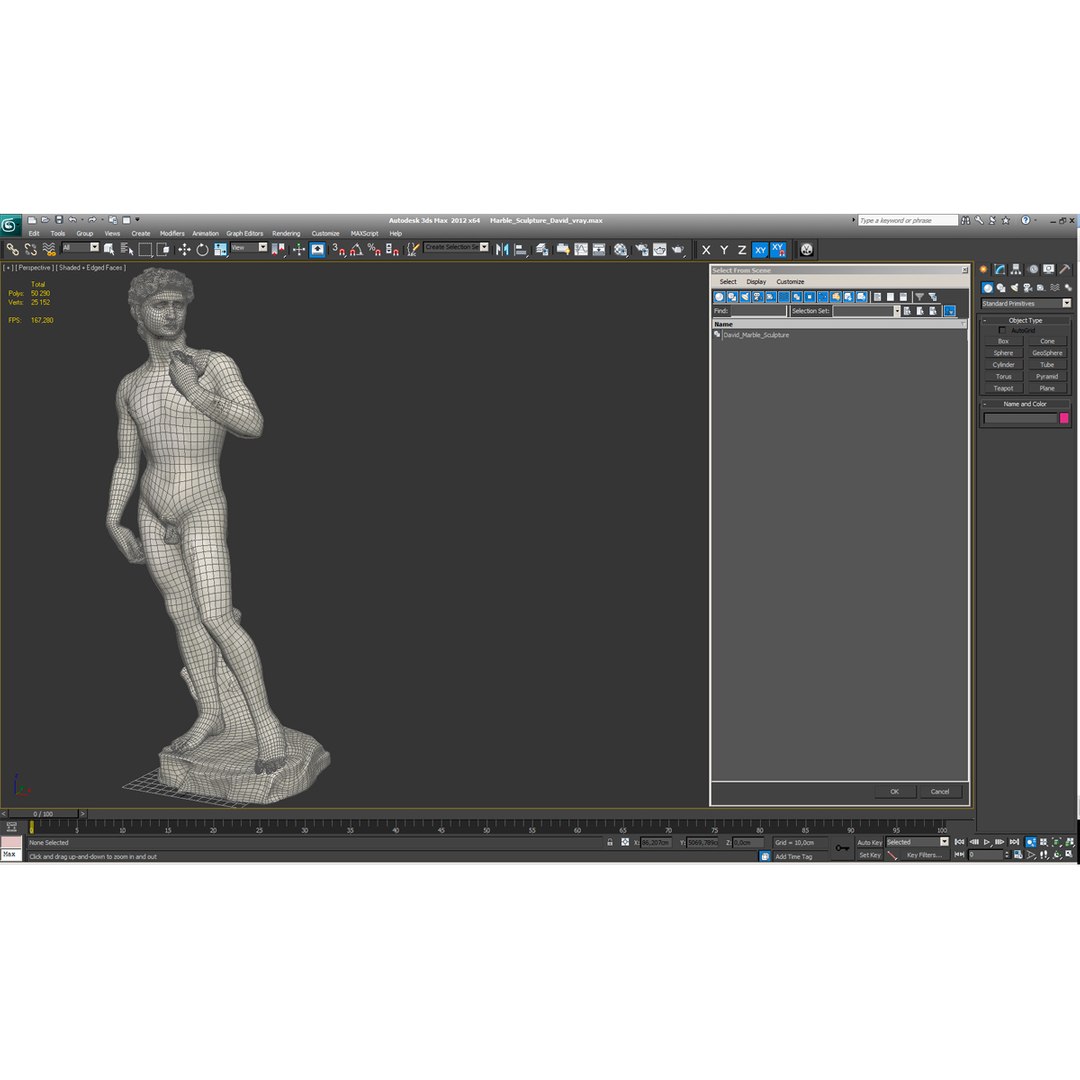Open the MAXScript menu
This screenshot has width=1080, height=1080.
coord(364,233)
